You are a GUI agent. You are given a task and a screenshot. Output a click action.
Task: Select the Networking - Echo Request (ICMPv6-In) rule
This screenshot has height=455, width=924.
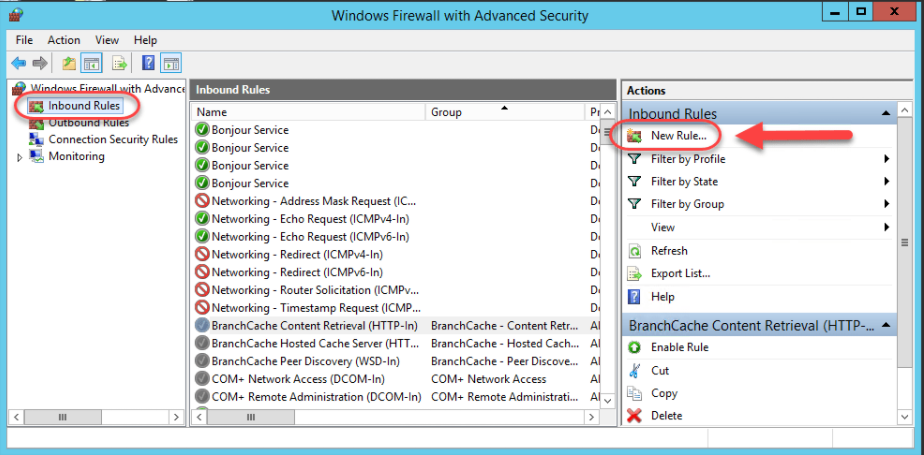[x=310, y=236]
